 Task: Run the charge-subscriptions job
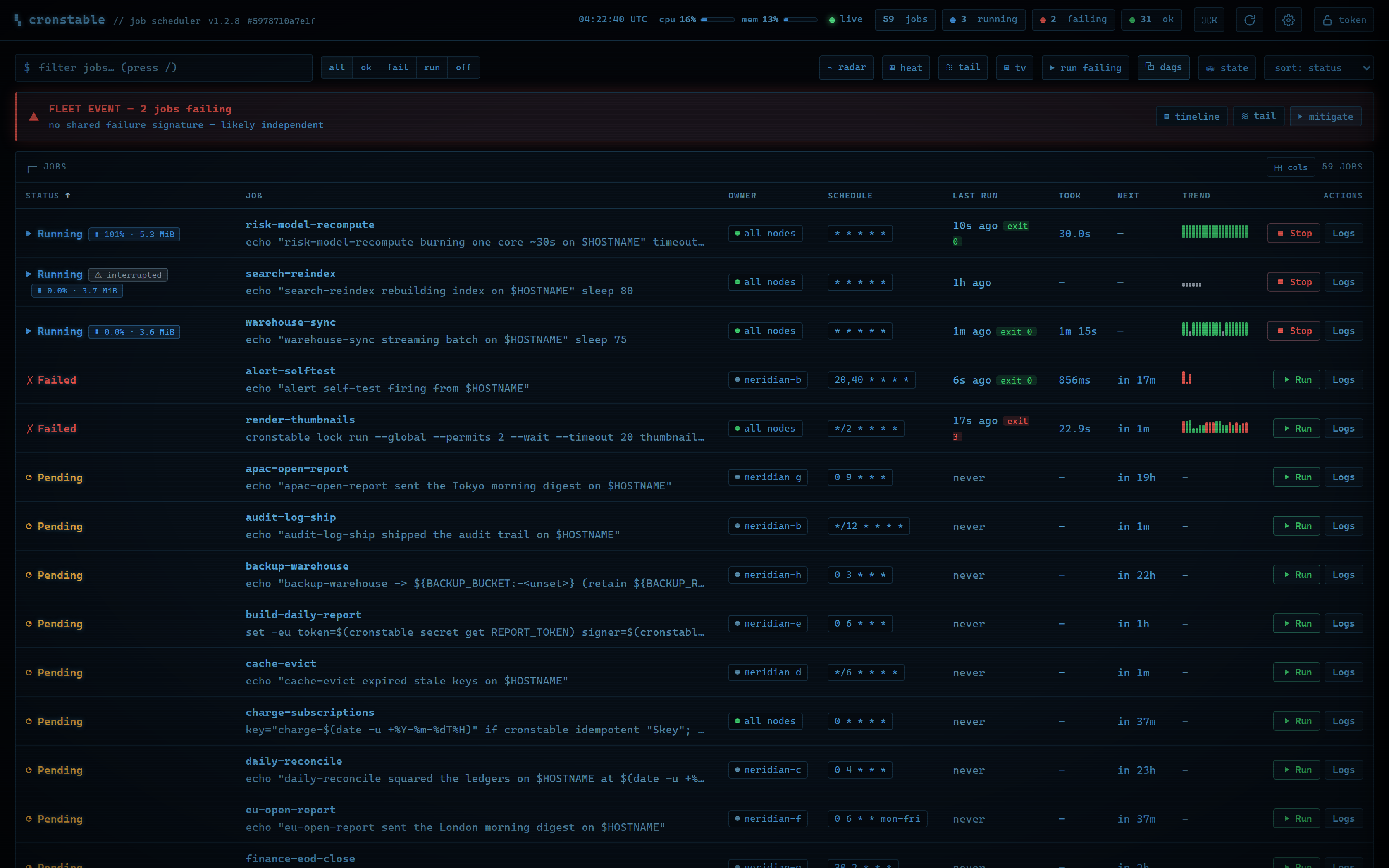click(x=1296, y=721)
